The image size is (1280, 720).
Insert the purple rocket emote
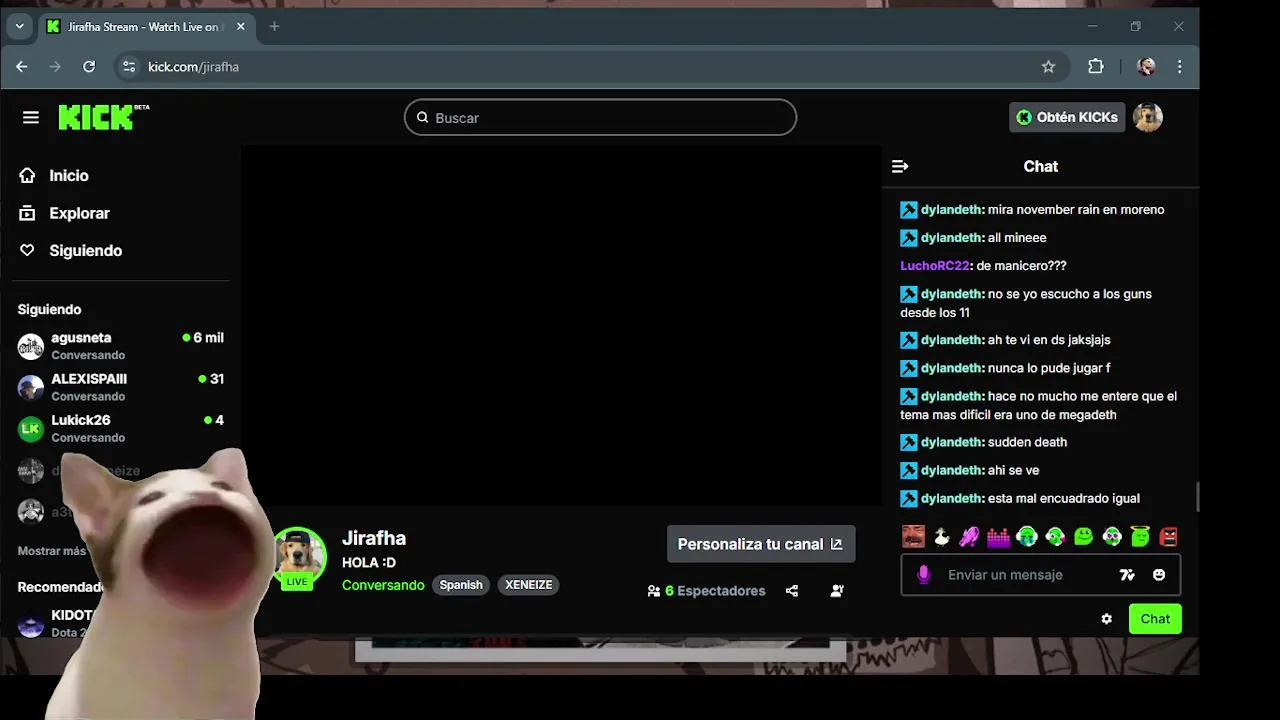click(969, 537)
